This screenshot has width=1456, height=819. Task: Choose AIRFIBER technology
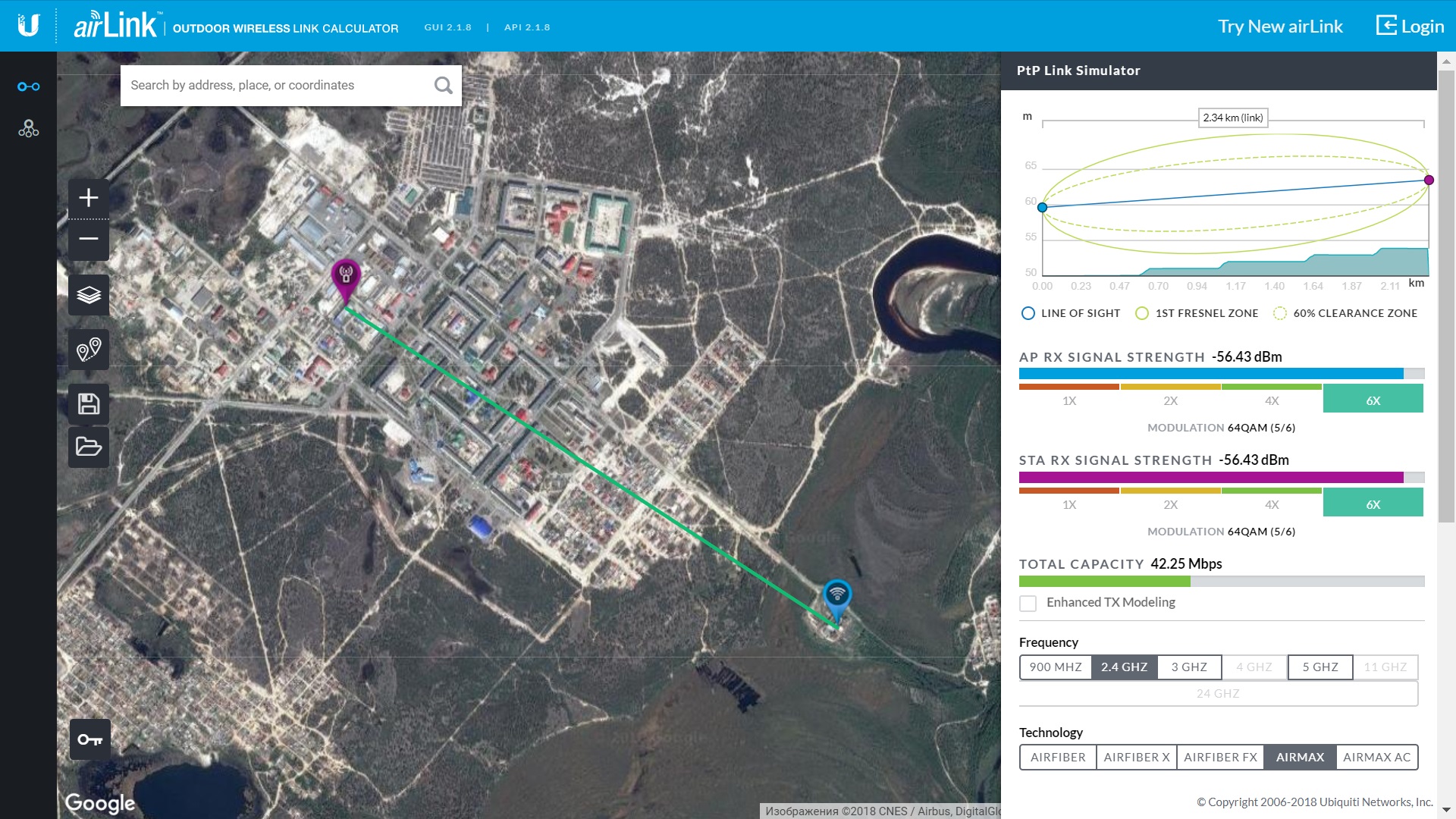click(x=1058, y=758)
